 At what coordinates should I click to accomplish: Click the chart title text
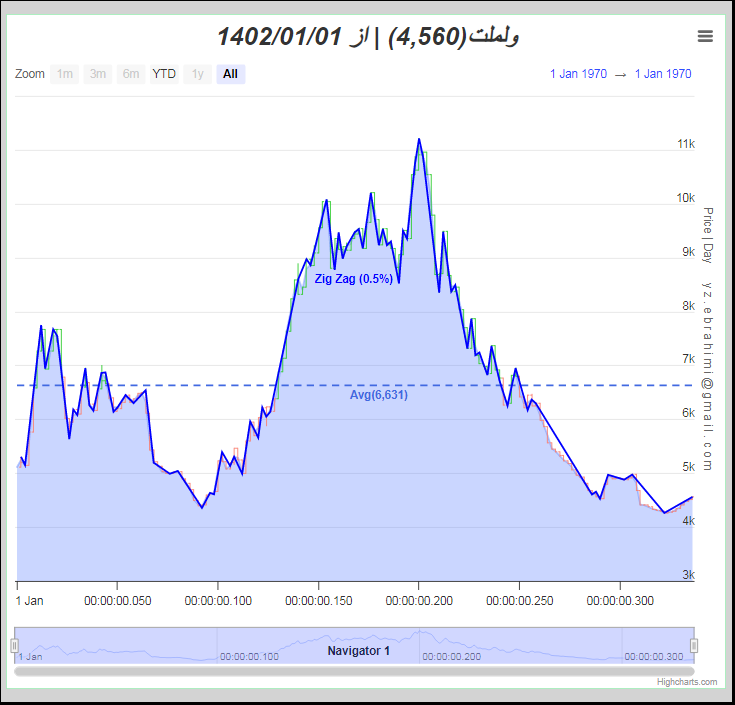coord(368,37)
